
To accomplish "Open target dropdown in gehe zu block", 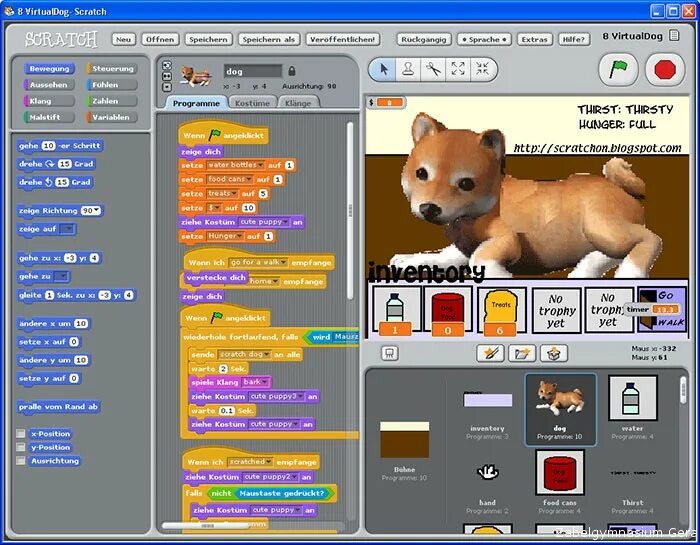I will pyautogui.click(x=61, y=277).
